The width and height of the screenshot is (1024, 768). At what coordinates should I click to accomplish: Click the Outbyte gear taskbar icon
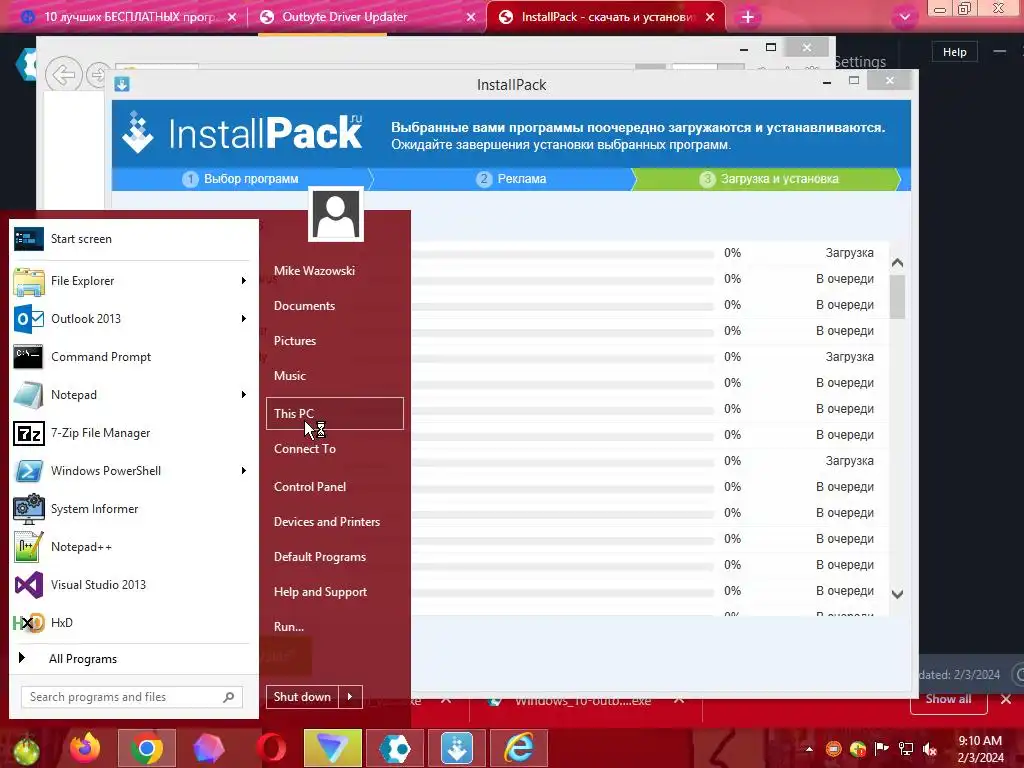point(395,748)
